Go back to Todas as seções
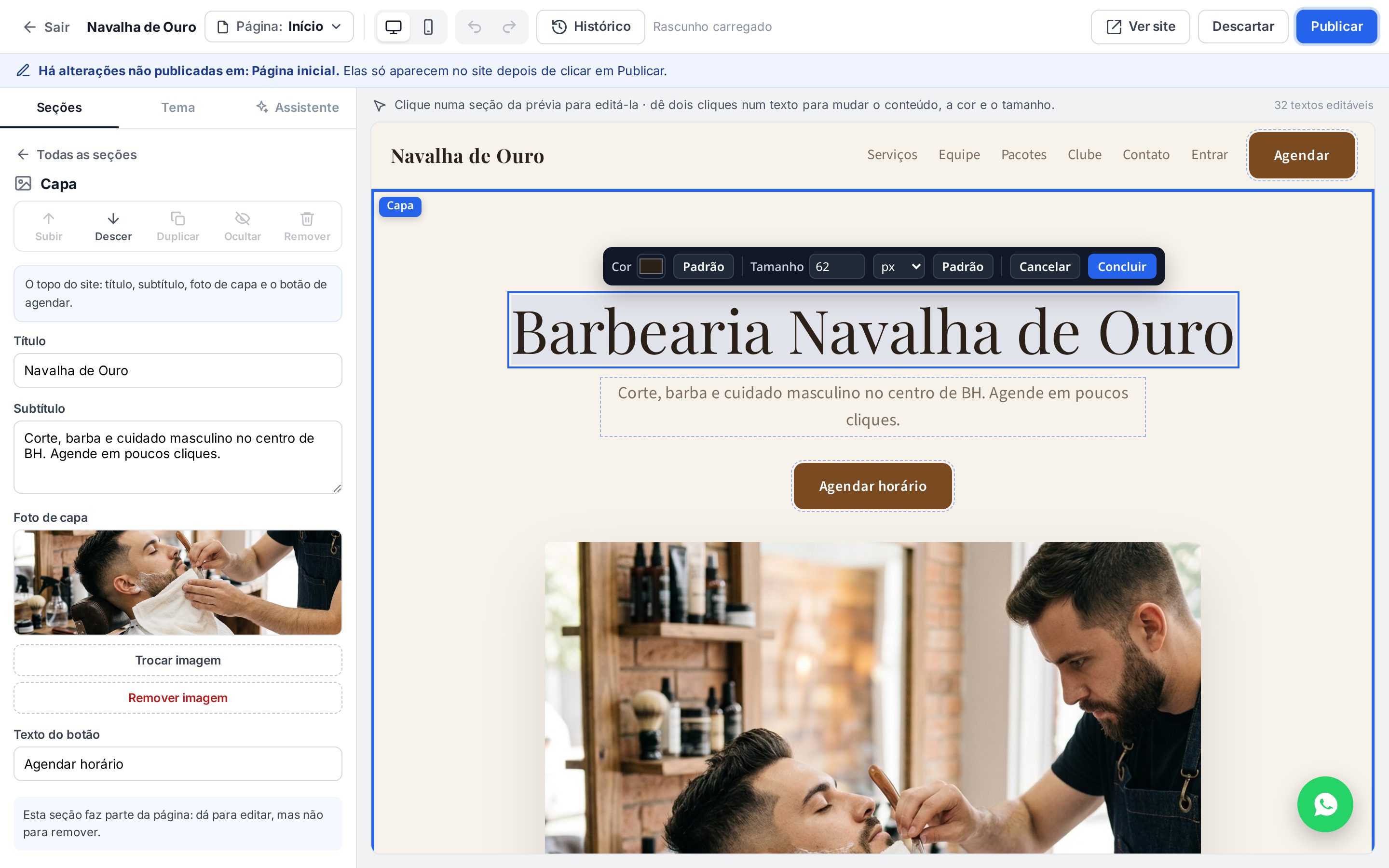Image resolution: width=1389 pixels, height=868 pixels. tap(77, 154)
